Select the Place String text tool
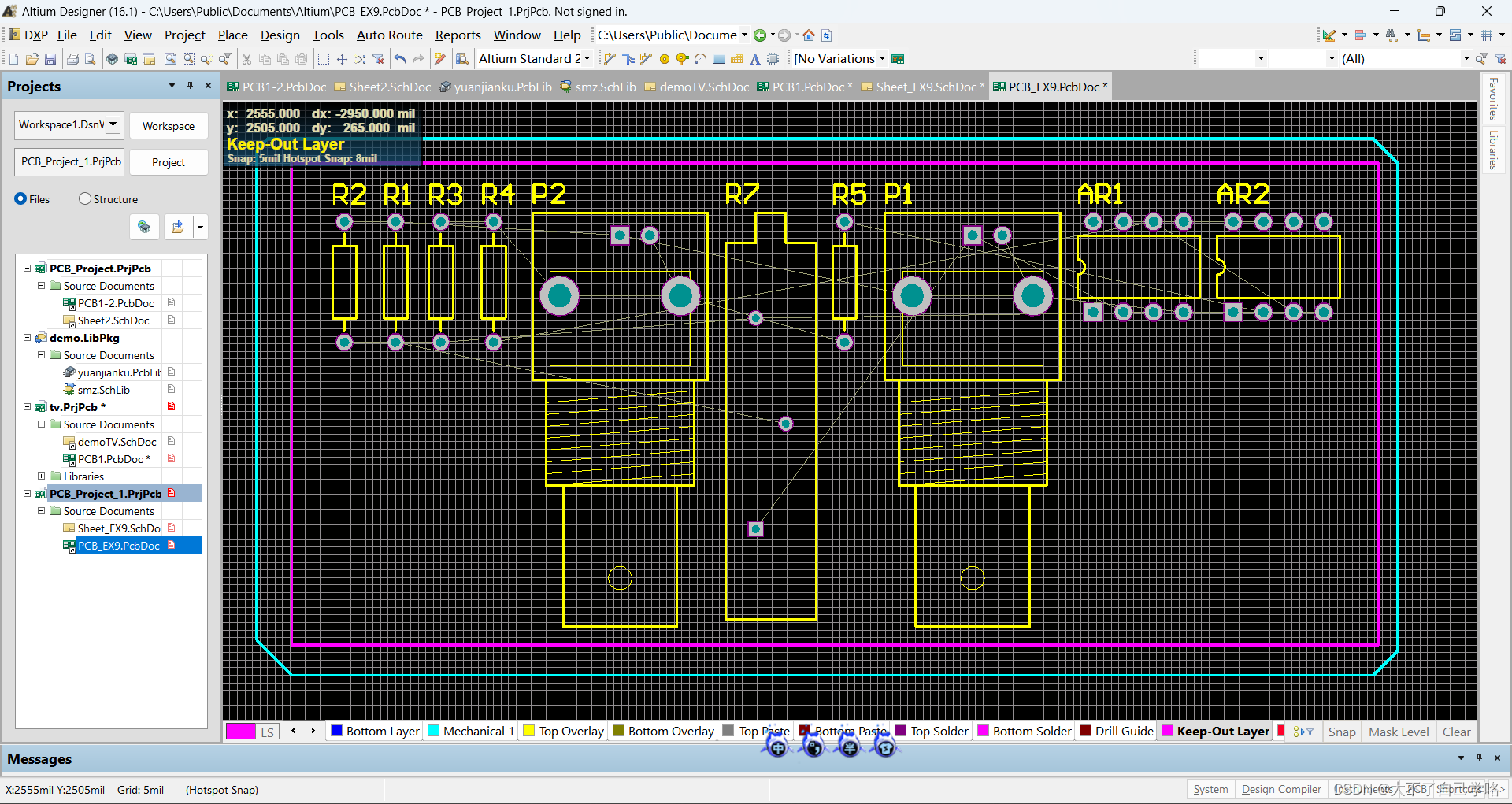This screenshot has width=1512, height=804. [755, 59]
